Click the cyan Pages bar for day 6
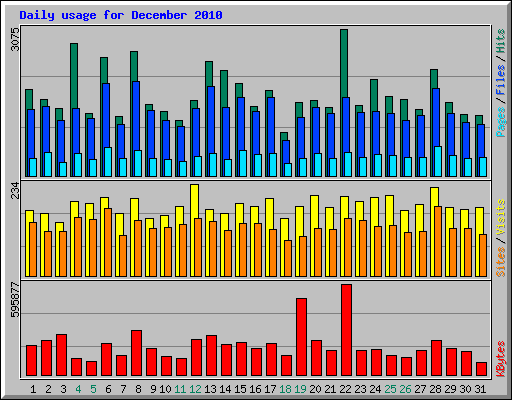Viewport: 512px width, 400px height. pyautogui.click(x=108, y=162)
